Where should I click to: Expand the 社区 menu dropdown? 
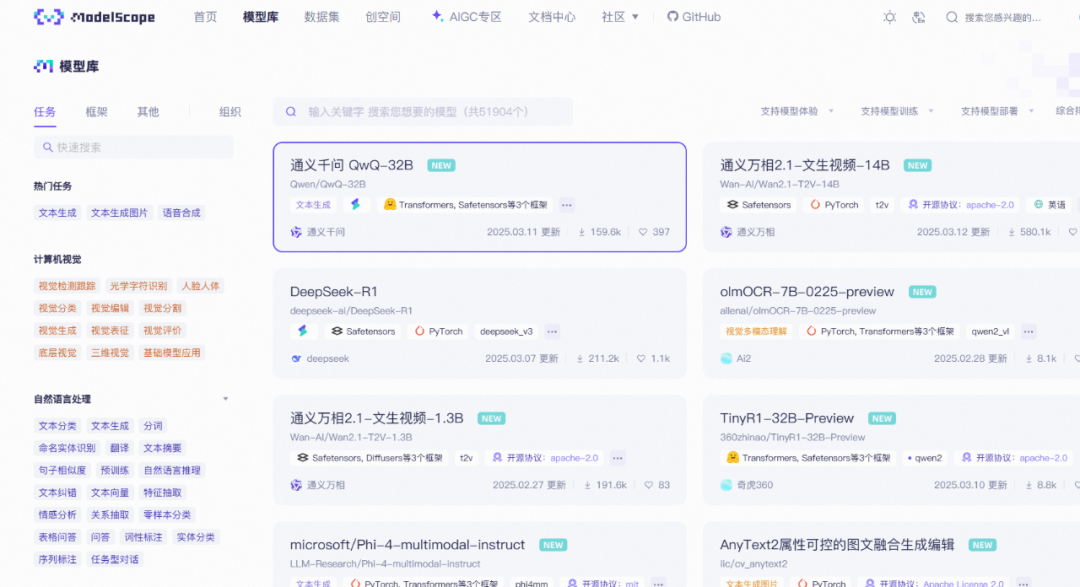pos(620,17)
